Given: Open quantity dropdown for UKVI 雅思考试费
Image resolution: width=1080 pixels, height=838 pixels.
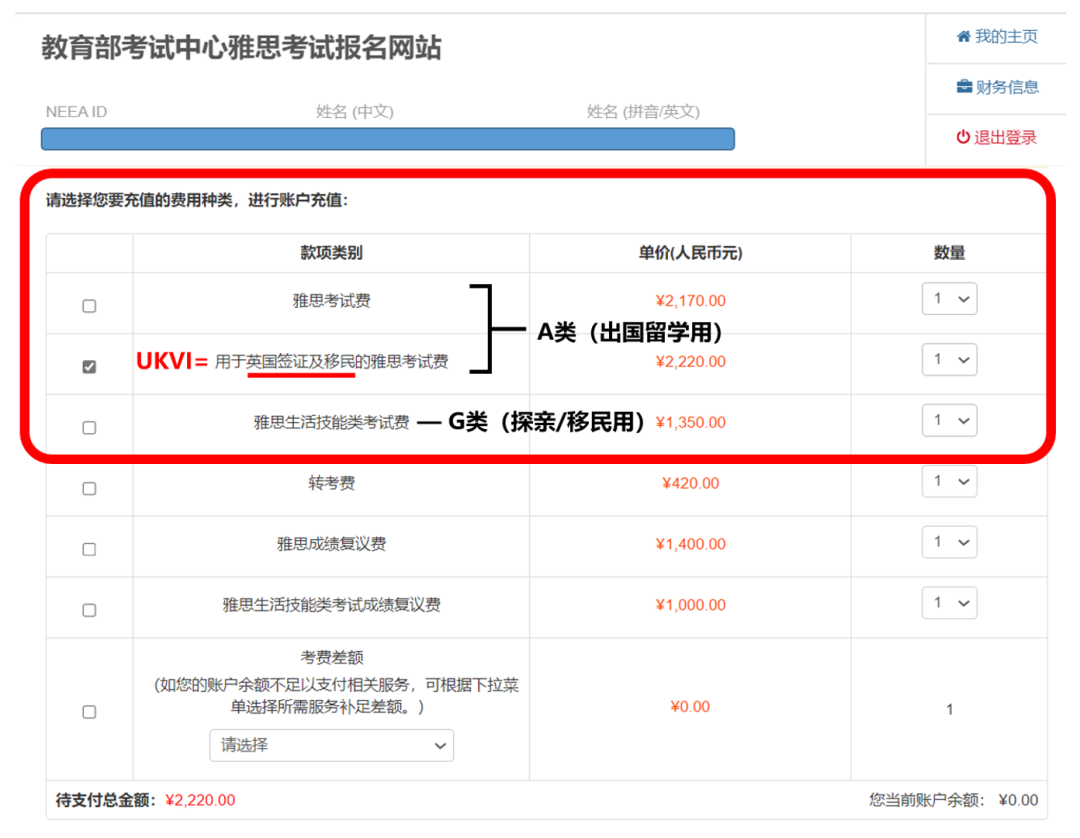Looking at the screenshot, I should point(948,359).
